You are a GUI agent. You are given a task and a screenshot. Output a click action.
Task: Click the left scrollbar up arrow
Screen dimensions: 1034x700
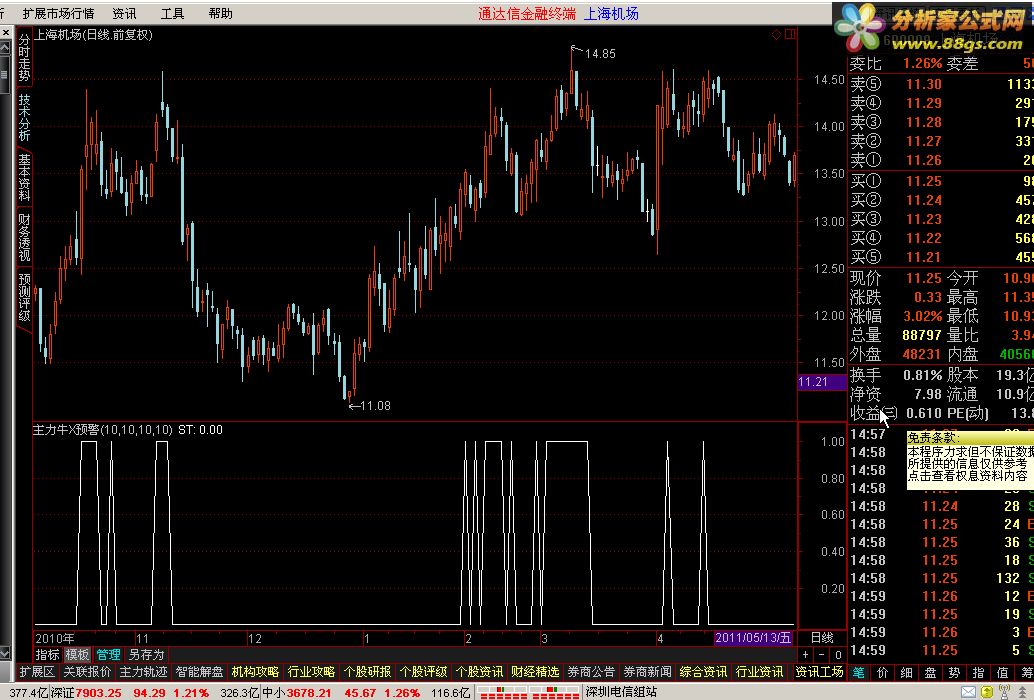[5, 47]
